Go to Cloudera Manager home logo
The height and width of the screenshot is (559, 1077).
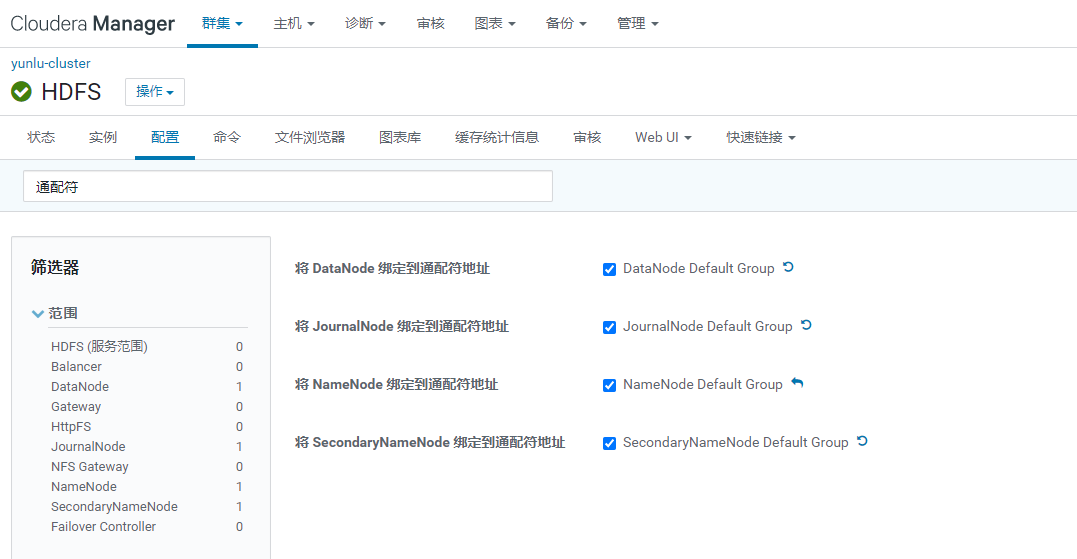coord(93,23)
